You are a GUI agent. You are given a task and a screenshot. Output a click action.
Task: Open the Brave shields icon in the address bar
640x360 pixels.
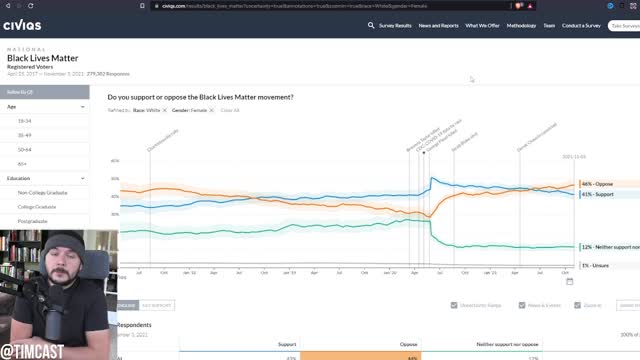(x=518, y=6)
